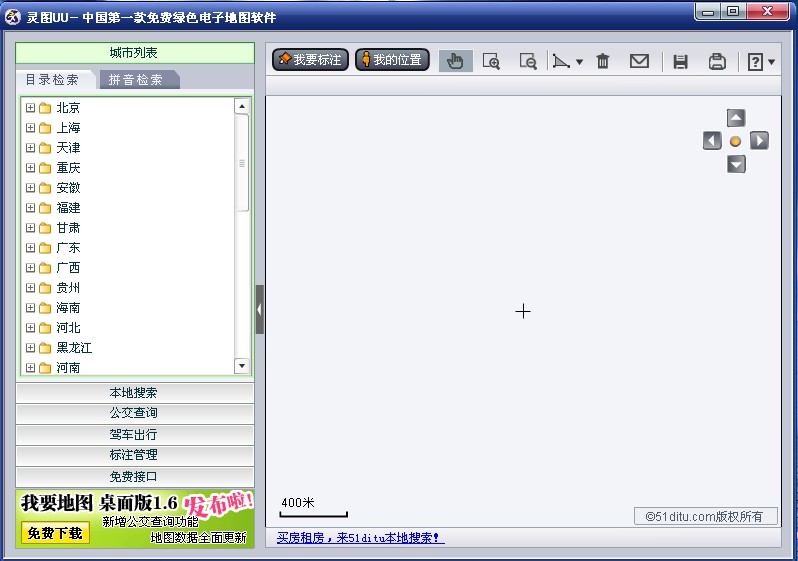The height and width of the screenshot is (561, 798).
Task: Click the city list scrollbar thumb
Action: [242, 163]
